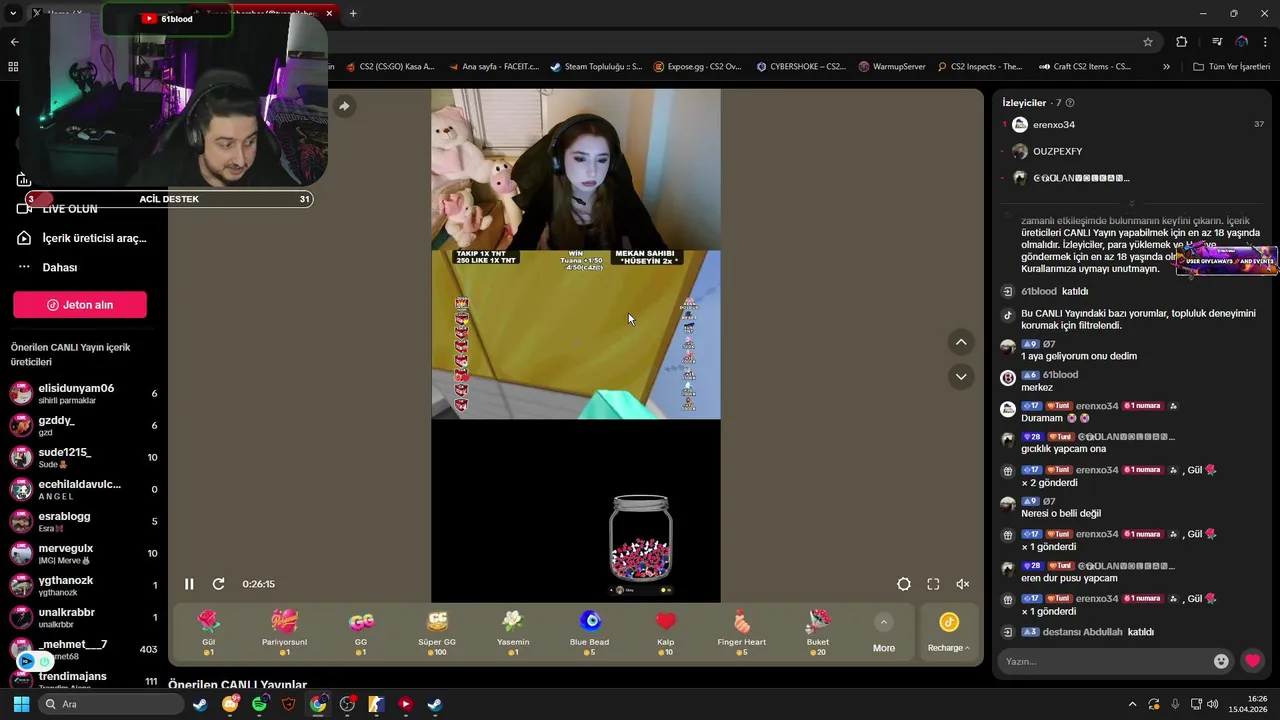1280x720 pixels.
Task: Open LIVE OLUN in sidebar
Action: (69, 209)
